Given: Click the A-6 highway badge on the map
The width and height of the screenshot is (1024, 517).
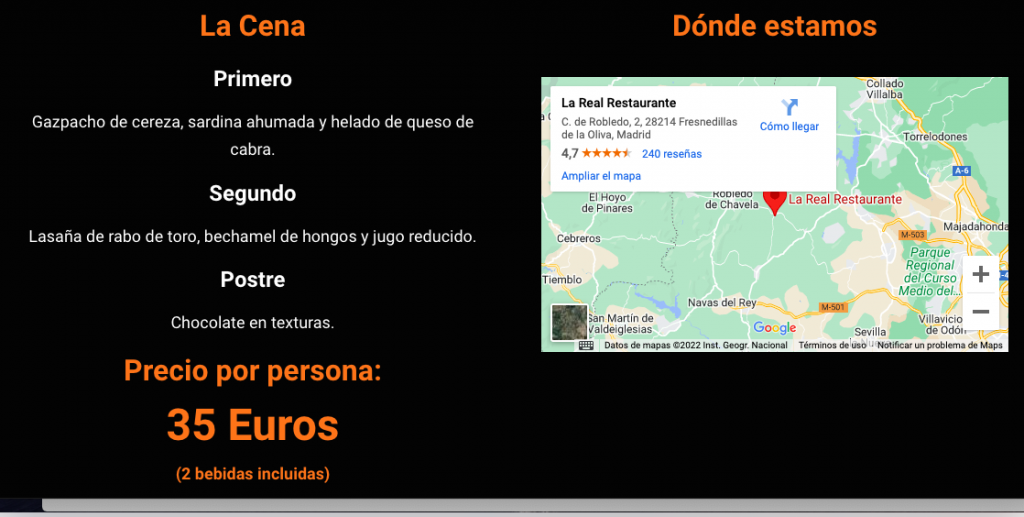Looking at the screenshot, I should point(962,171).
